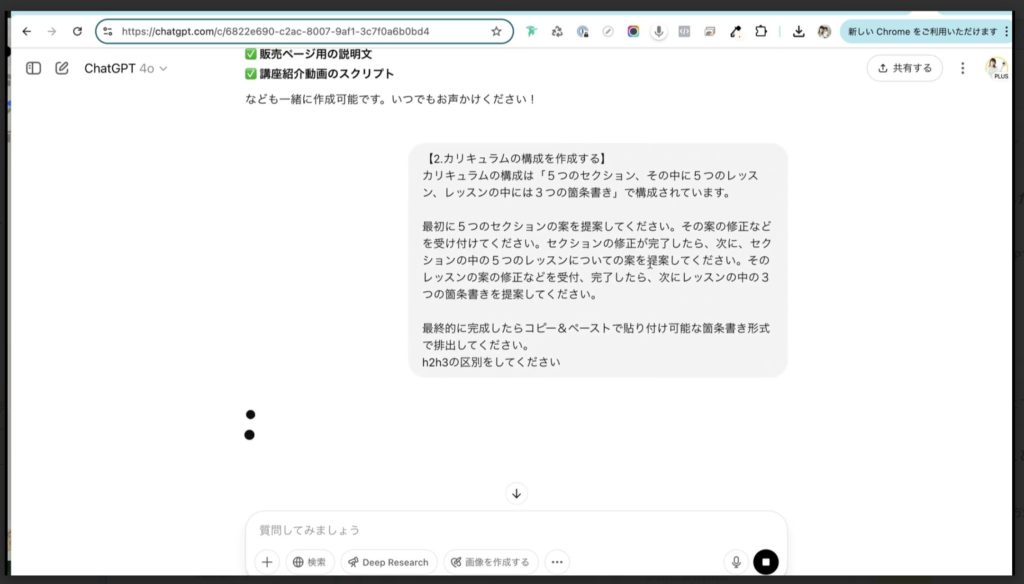Open attachment options with the plus icon

click(267, 562)
